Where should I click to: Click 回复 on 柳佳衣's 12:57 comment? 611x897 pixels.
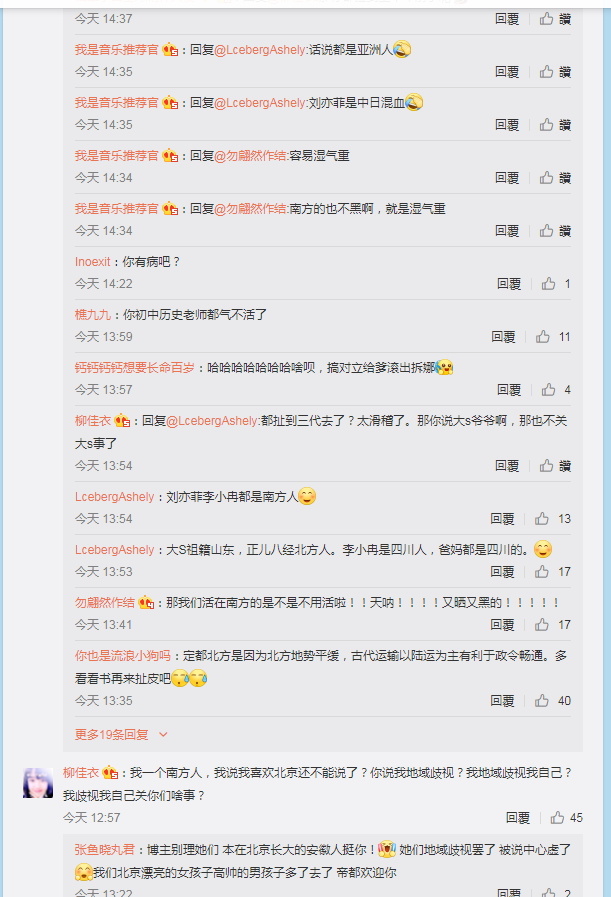(x=518, y=818)
